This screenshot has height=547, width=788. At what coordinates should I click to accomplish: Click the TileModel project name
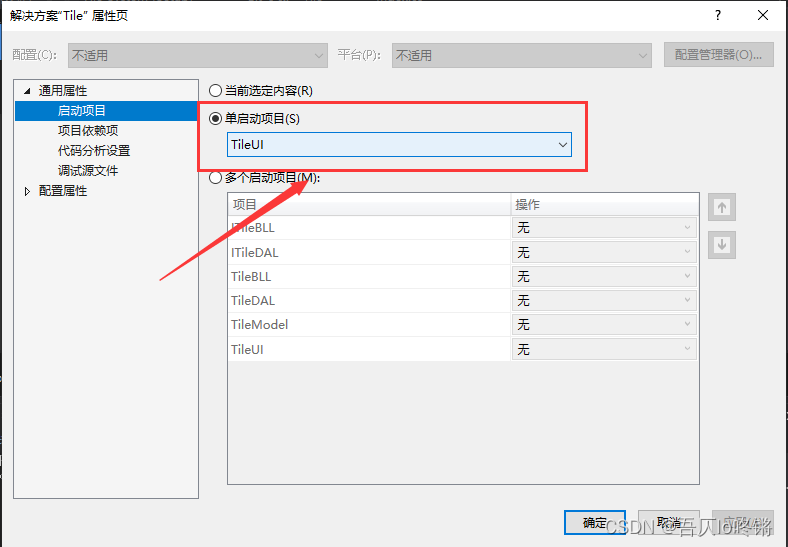coord(259,325)
